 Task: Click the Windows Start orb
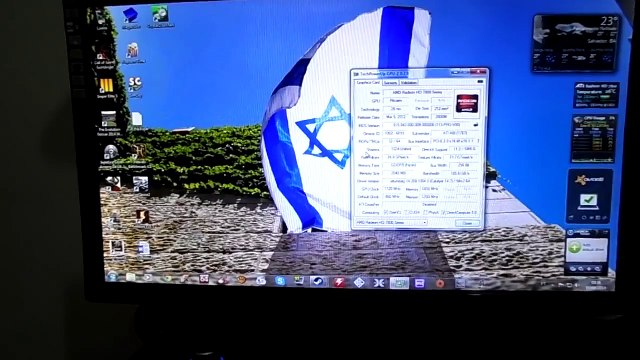112,276
